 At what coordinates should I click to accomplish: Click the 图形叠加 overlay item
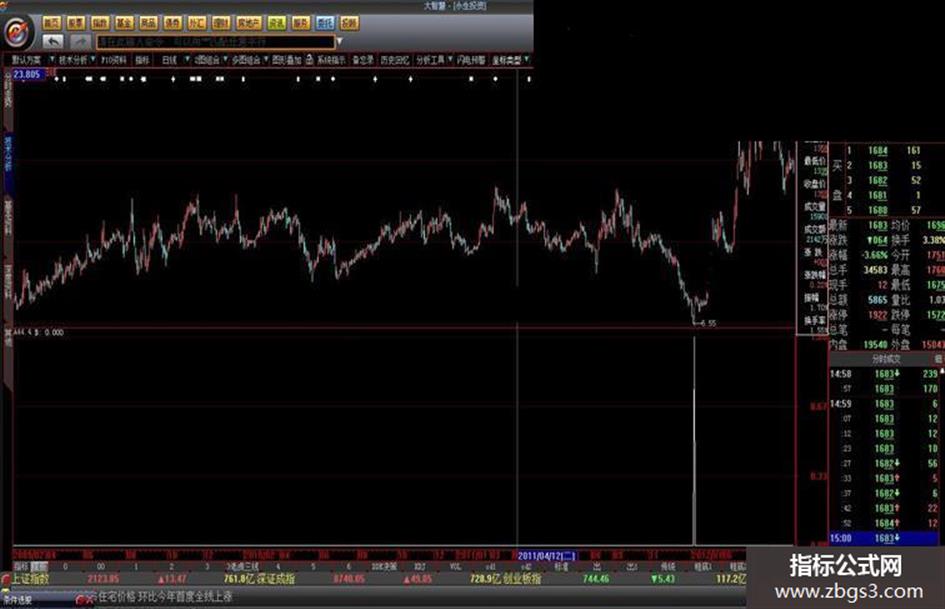coord(286,60)
